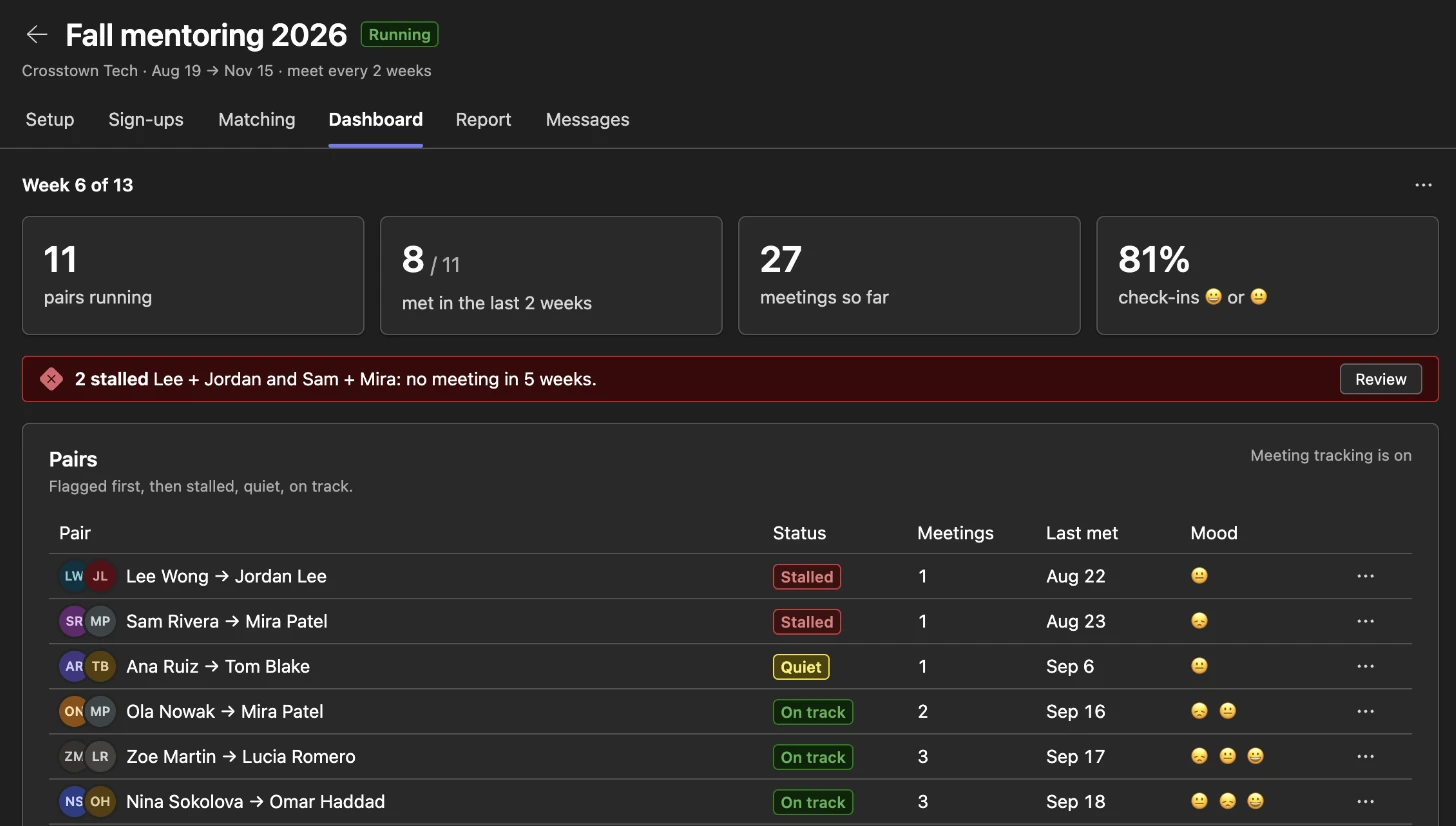
Task: Click On track badge for Ola Nowak
Action: [813, 712]
